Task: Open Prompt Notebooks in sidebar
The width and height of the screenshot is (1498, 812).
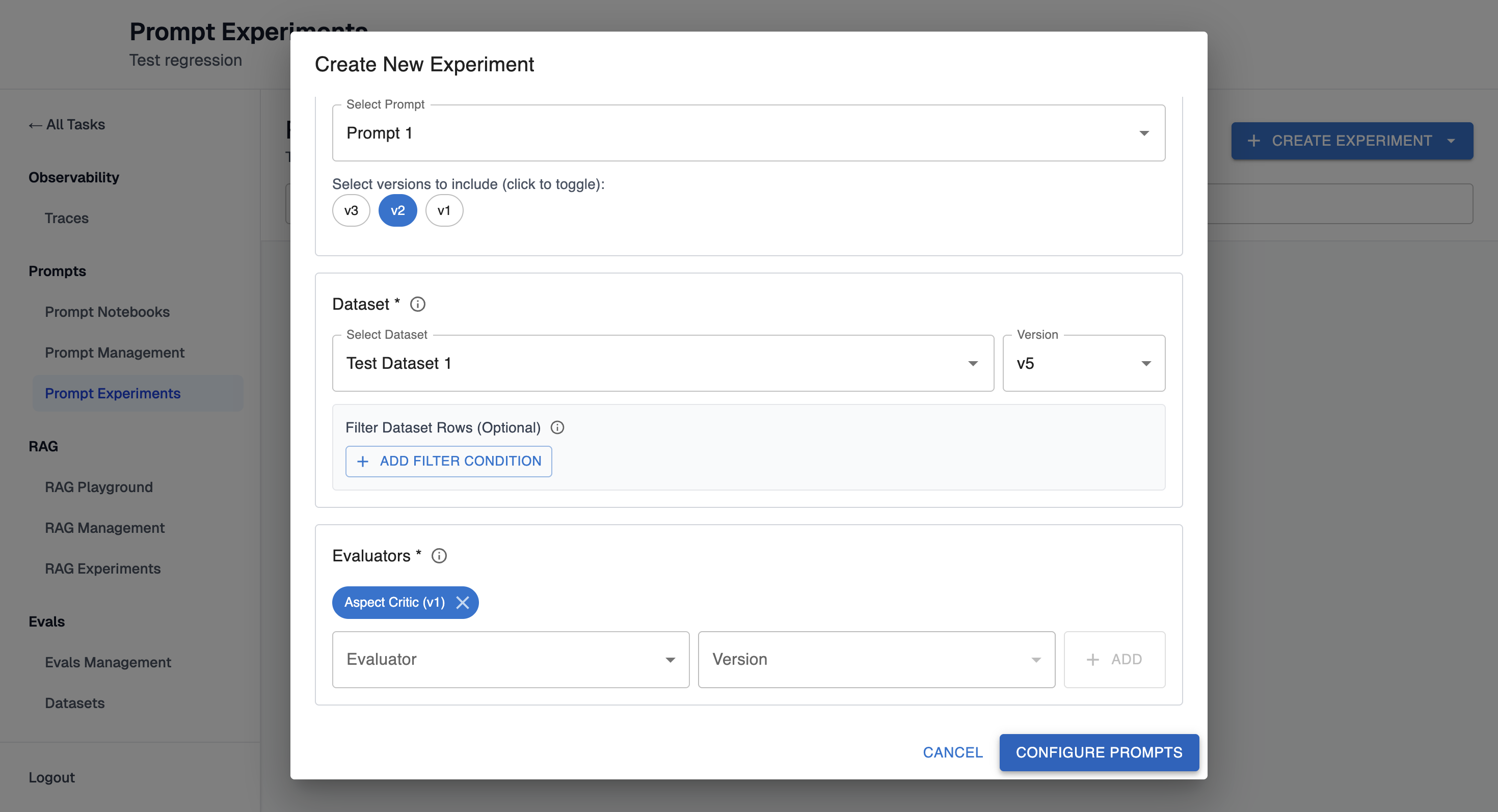Action: click(107, 312)
